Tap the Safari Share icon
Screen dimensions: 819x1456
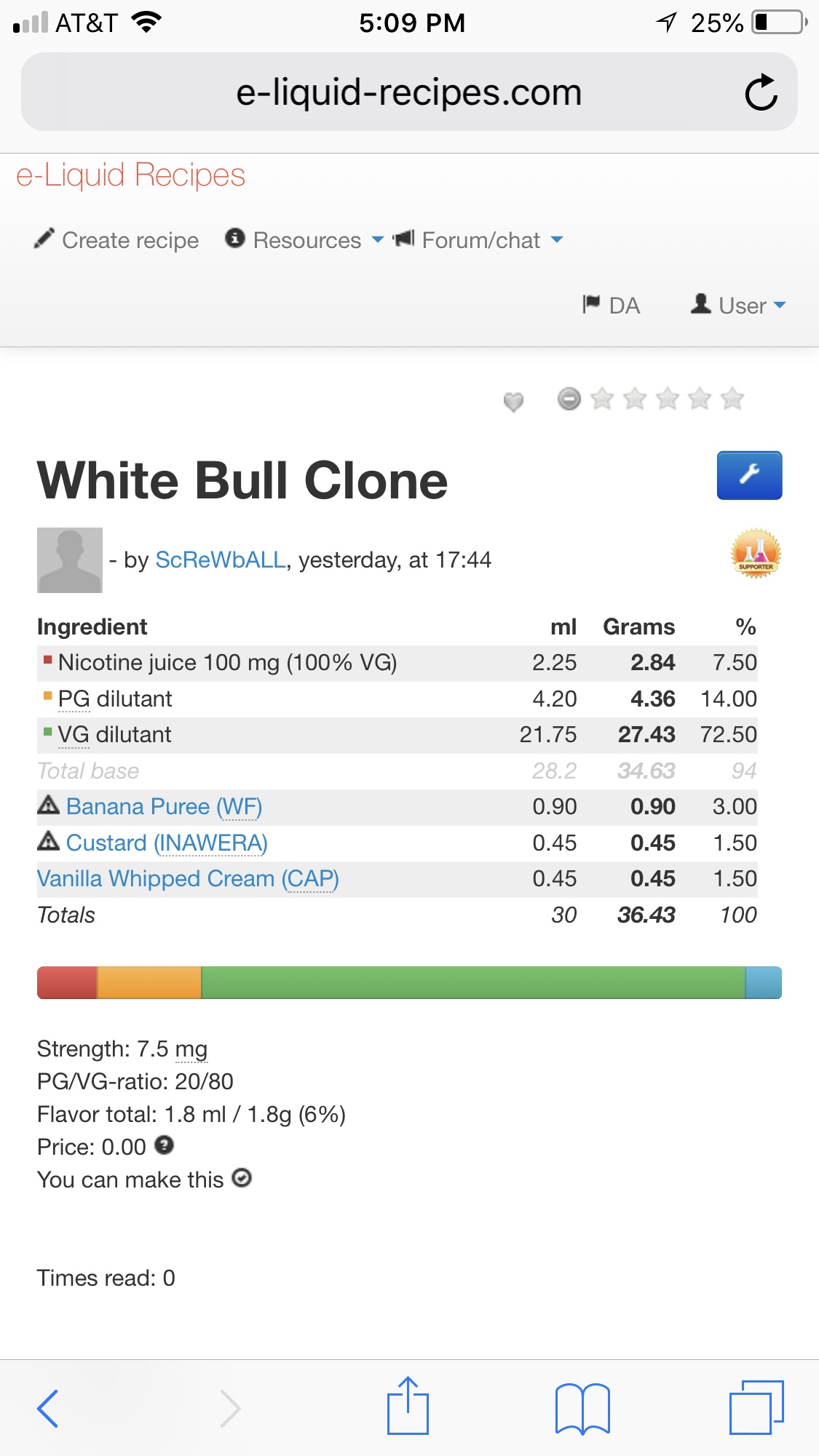pos(408,1407)
